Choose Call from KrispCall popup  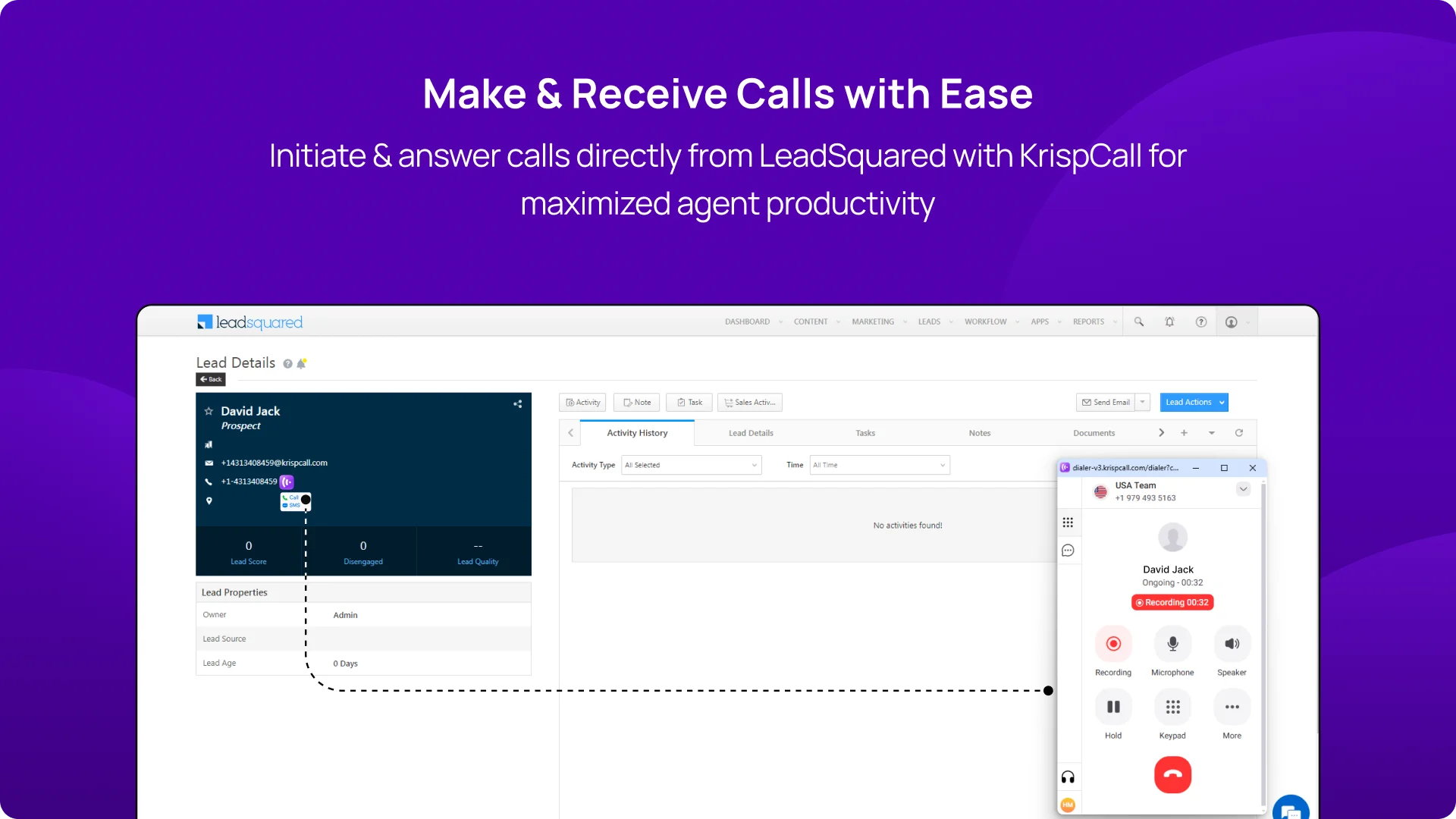(x=290, y=497)
